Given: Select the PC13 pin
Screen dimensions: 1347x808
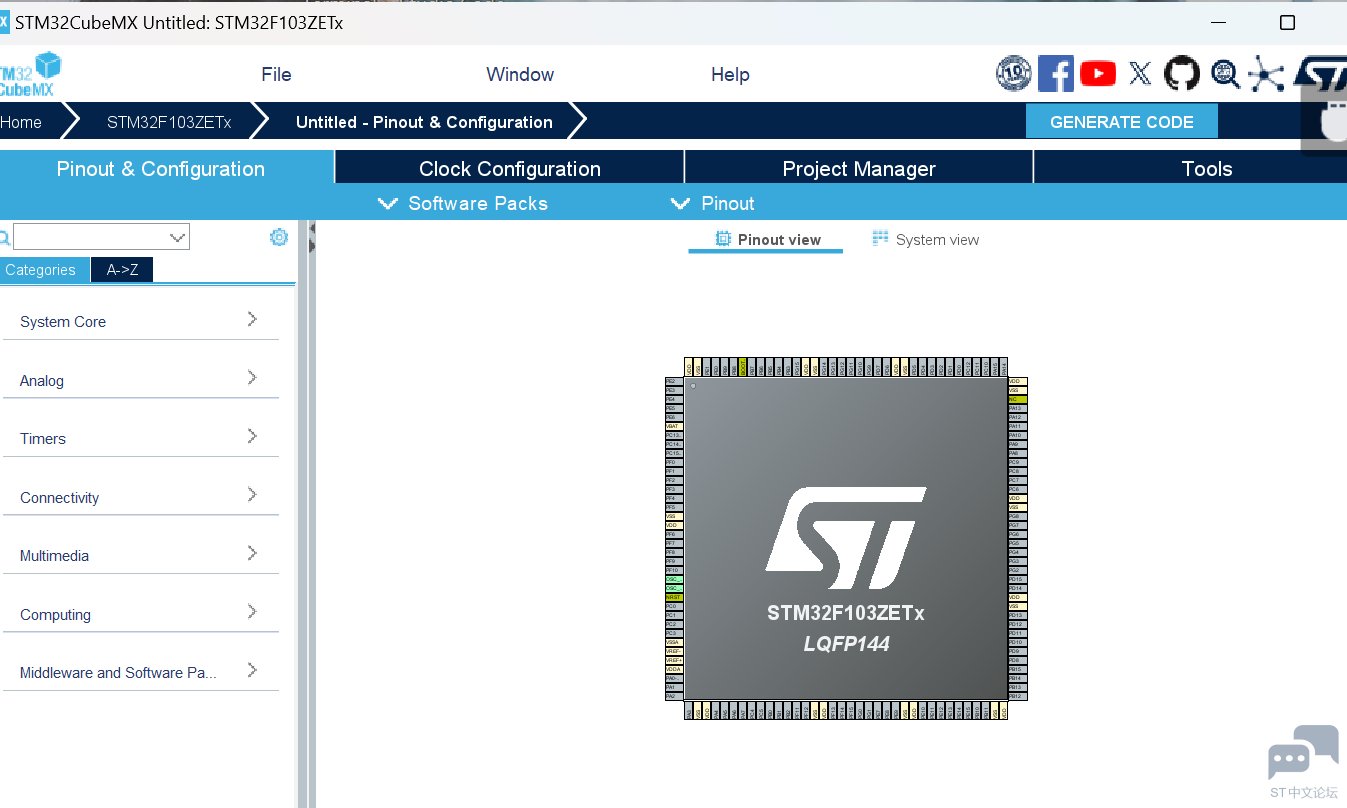Looking at the screenshot, I should point(673,435).
